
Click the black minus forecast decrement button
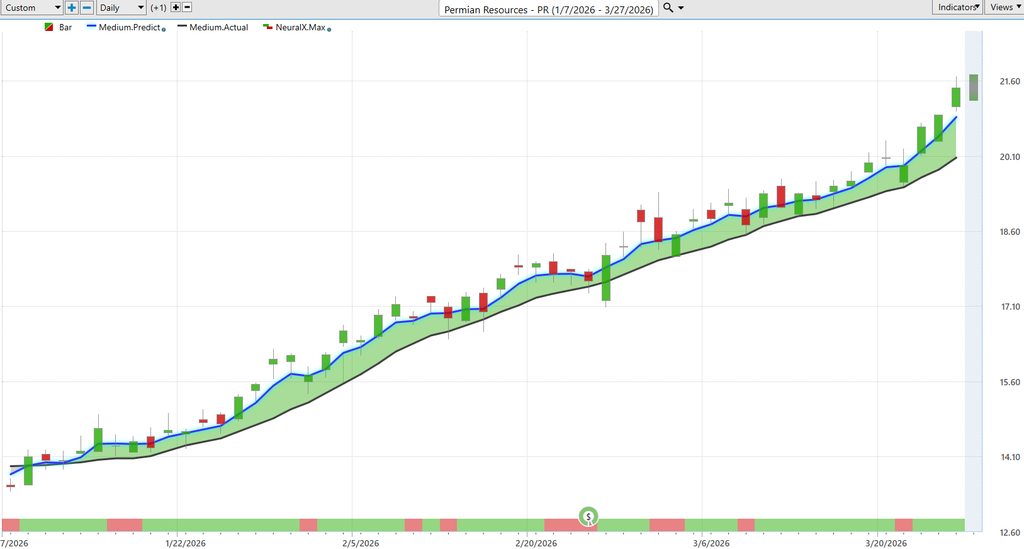pos(188,7)
